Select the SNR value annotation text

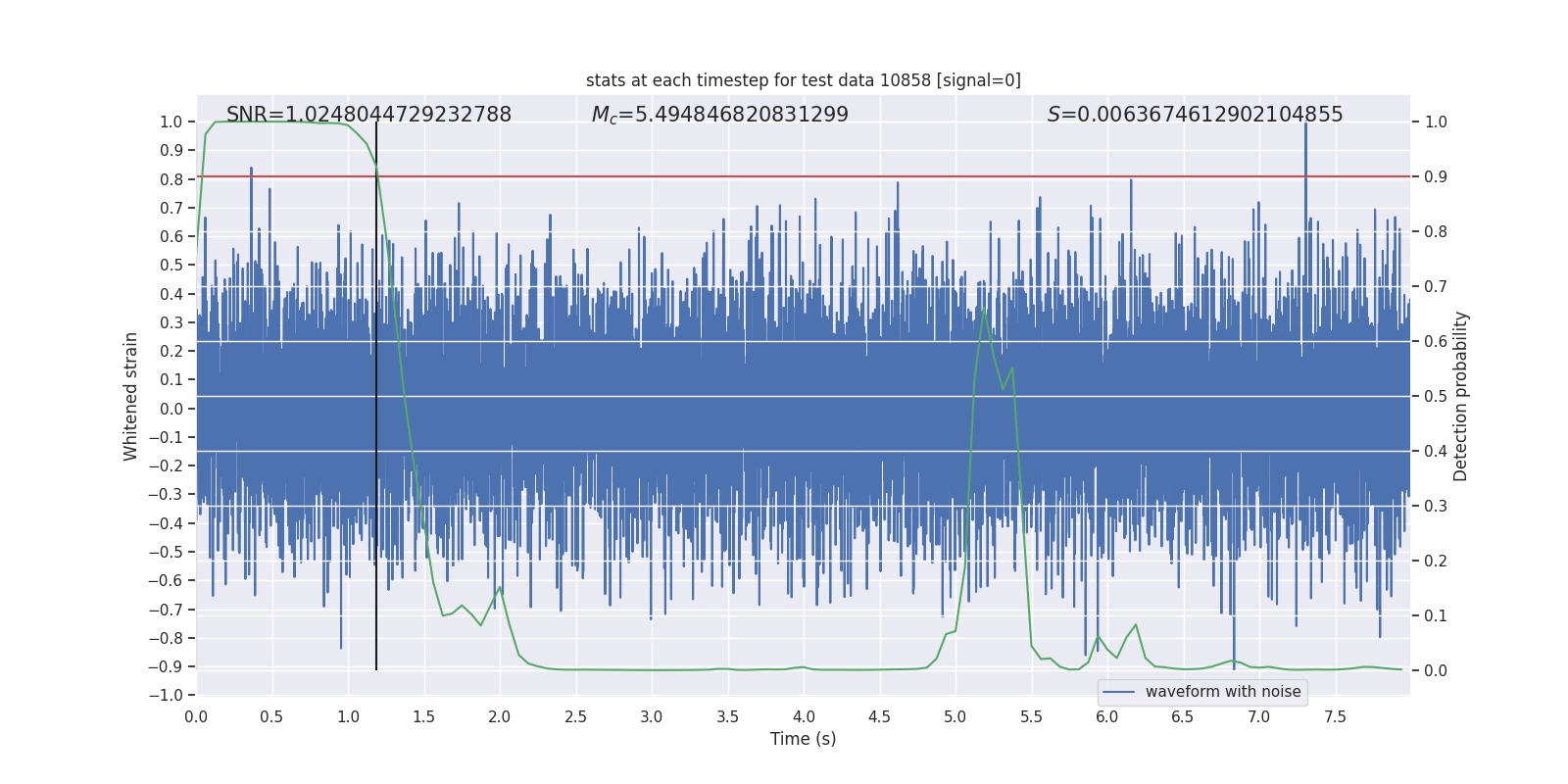368,115
